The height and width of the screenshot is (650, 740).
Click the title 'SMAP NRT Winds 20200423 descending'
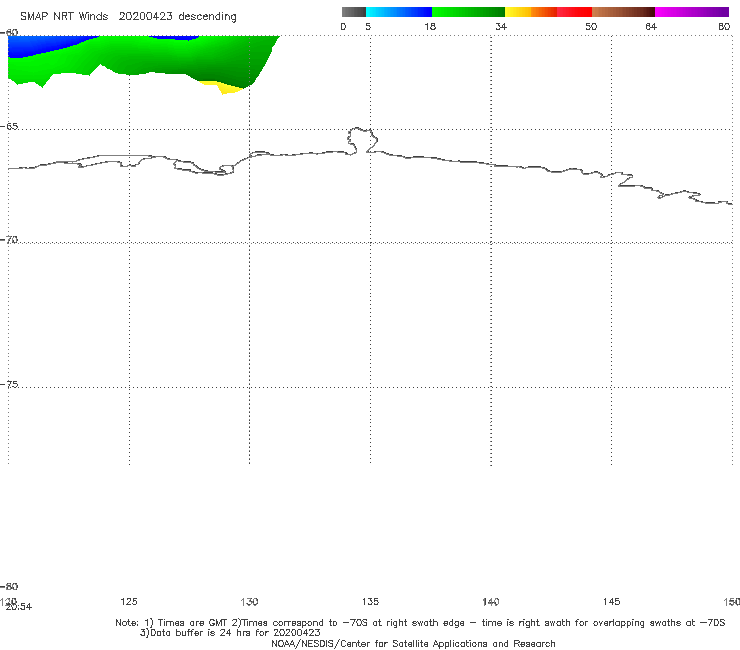coord(128,17)
